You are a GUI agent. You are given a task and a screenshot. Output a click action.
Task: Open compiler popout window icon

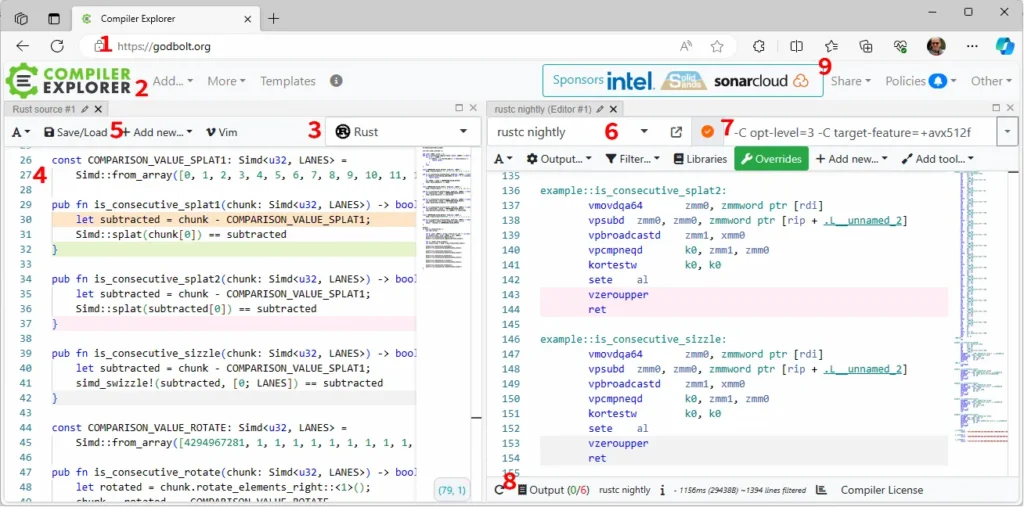click(676, 132)
